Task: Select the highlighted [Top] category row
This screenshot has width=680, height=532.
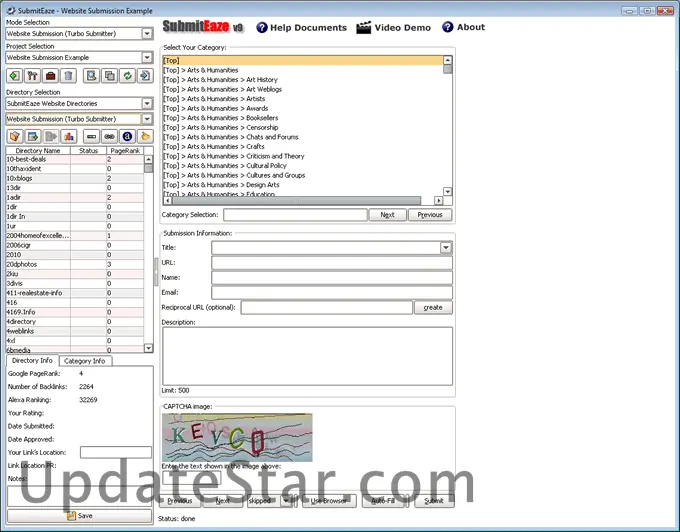Action: pyautogui.click(x=303, y=61)
